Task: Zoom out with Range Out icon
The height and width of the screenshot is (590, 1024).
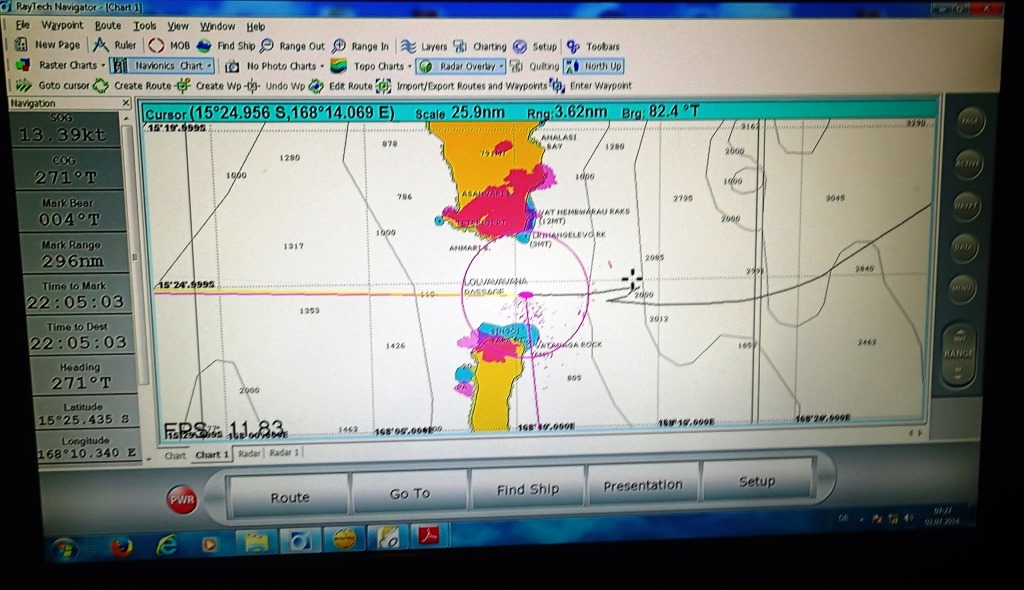Action: (x=267, y=46)
